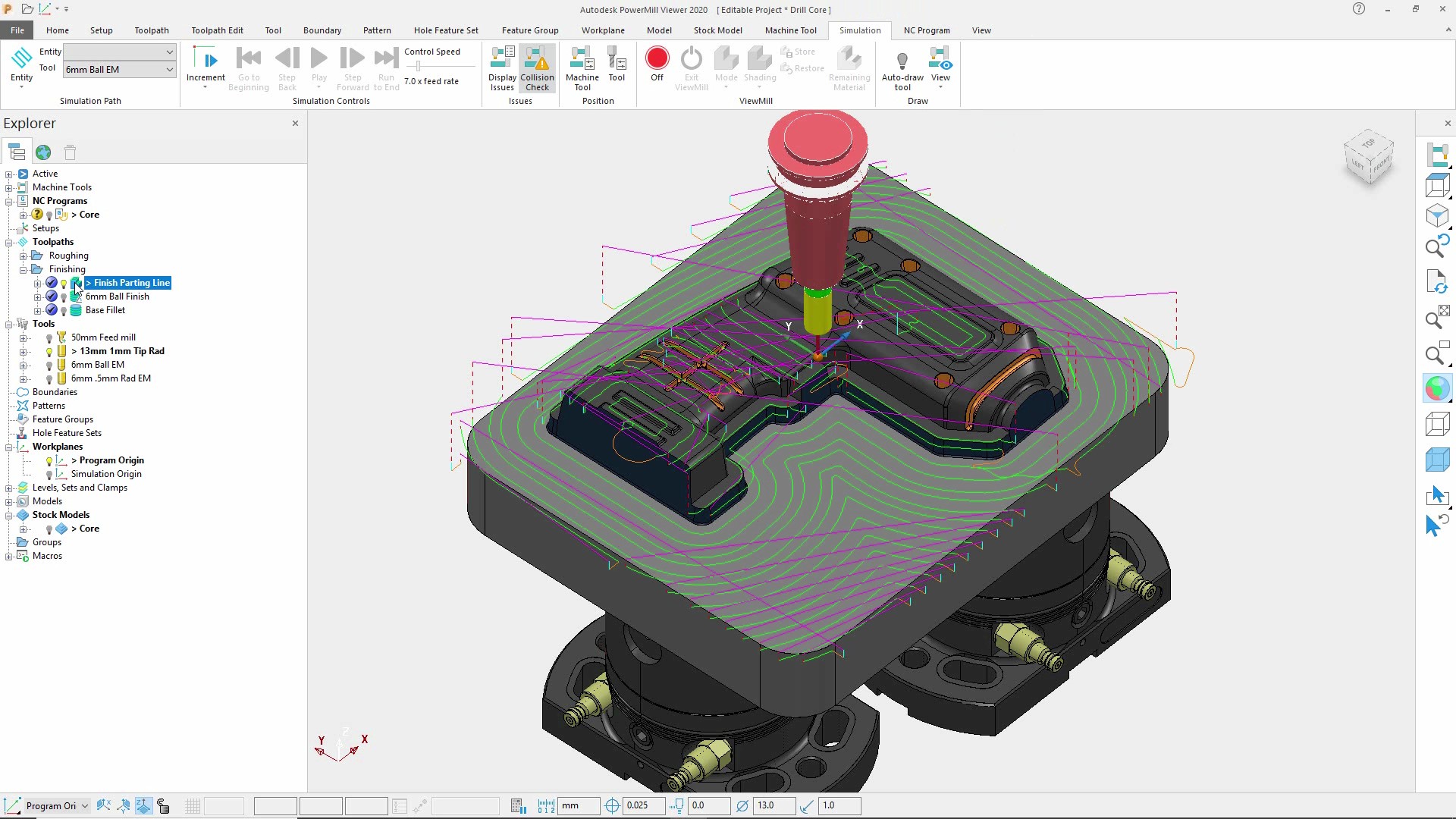Switch to the NC Program ribbon tab
This screenshot has height=819, width=1456.
pyautogui.click(x=926, y=30)
